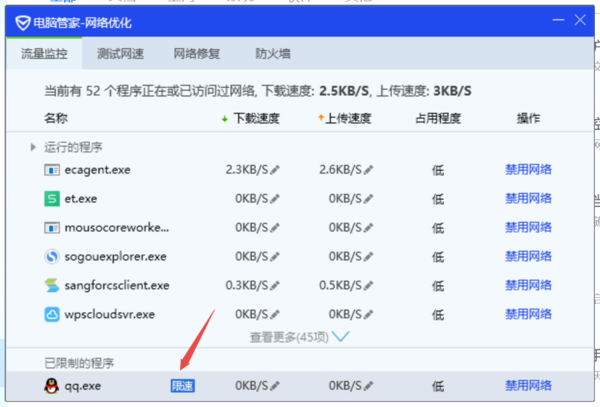This screenshot has height=407, width=600.
Task: Click the qq.exe penguin icon
Action: (x=53, y=385)
